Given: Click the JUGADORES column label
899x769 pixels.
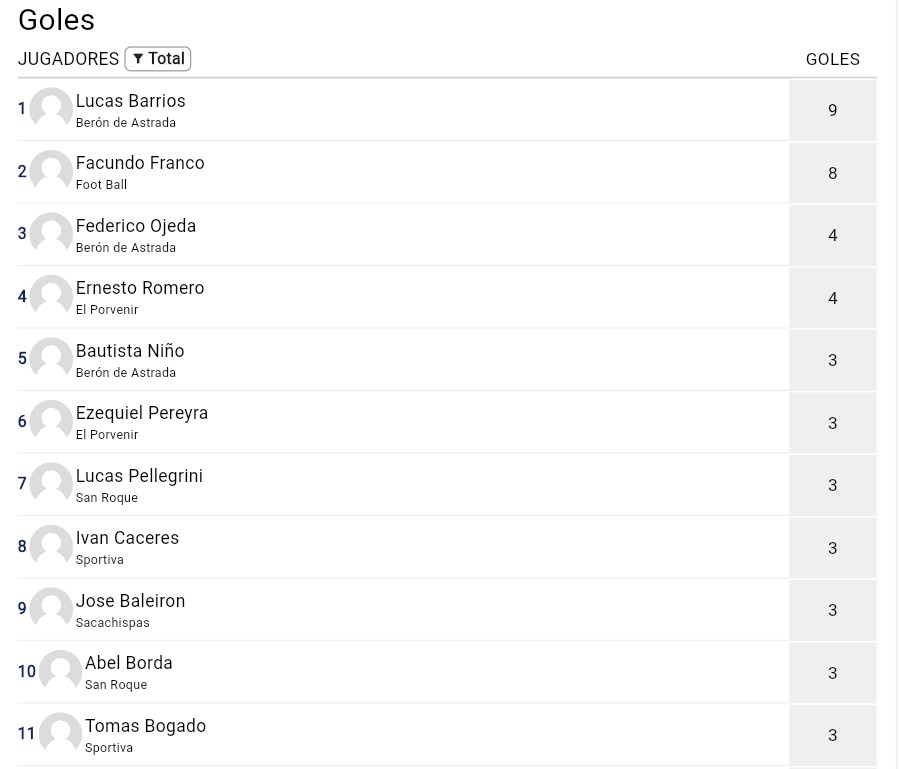Looking at the screenshot, I should (68, 59).
